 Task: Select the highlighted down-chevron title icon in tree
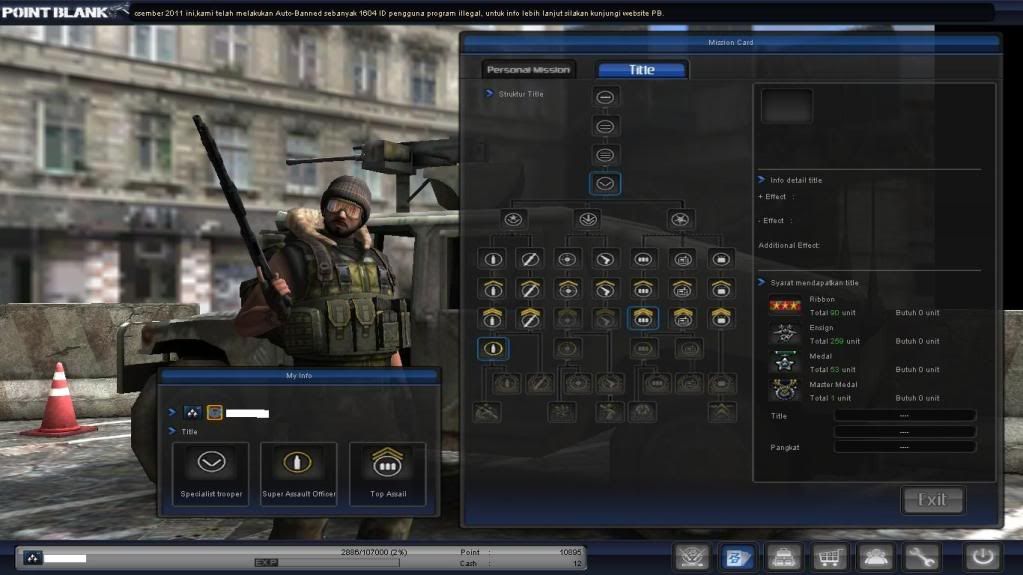(x=605, y=183)
